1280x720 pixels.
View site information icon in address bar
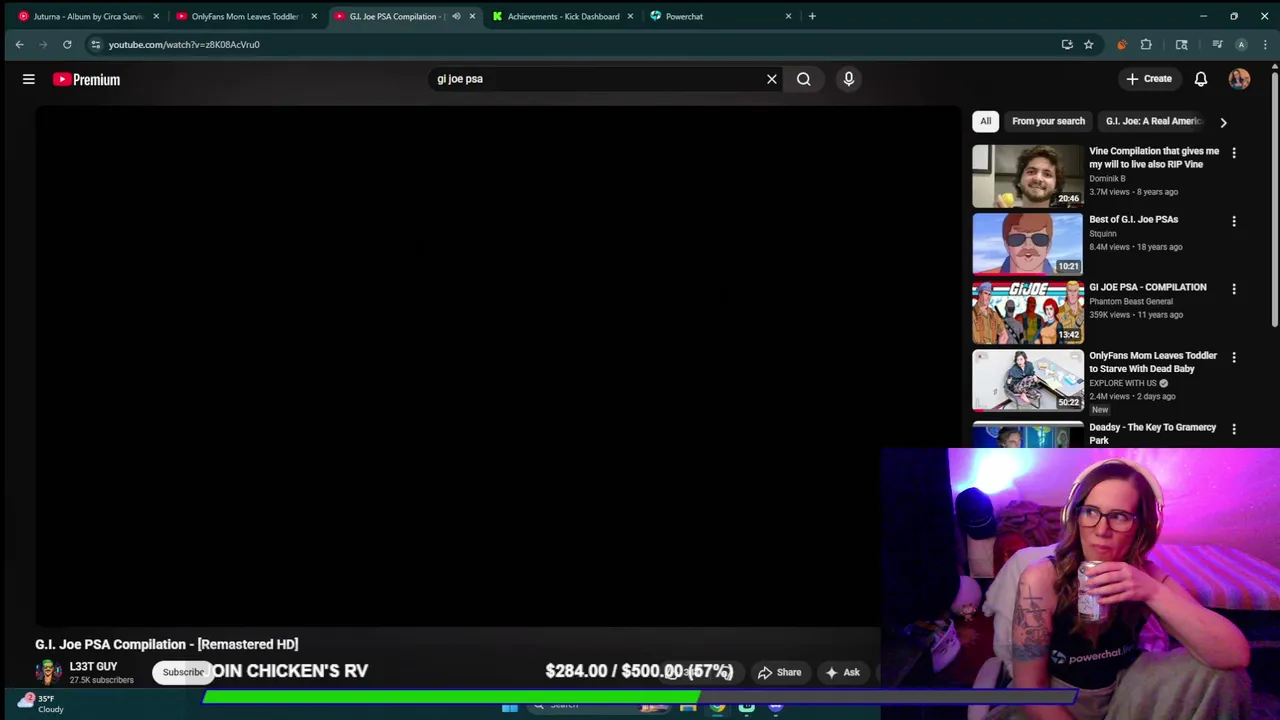(x=95, y=44)
